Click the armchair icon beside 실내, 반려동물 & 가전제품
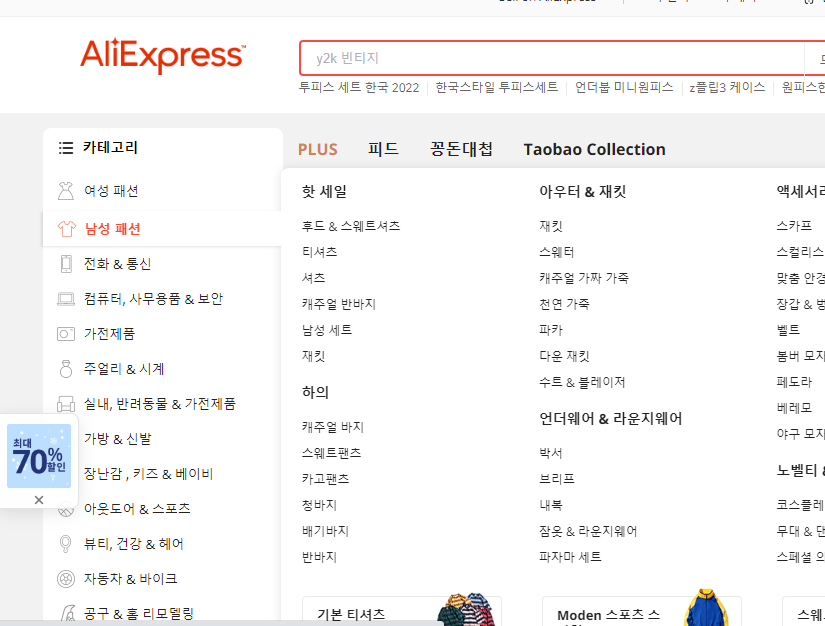 point(66,404)
